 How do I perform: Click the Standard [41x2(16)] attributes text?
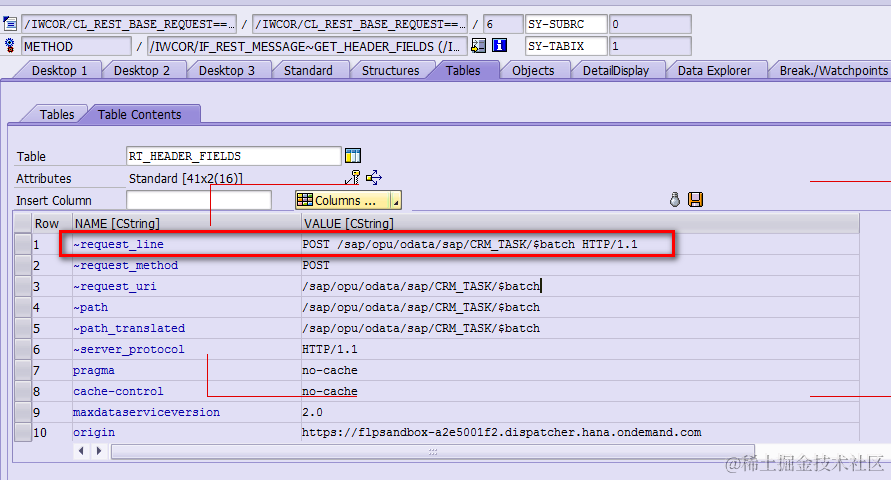click(x=186, y=178)
